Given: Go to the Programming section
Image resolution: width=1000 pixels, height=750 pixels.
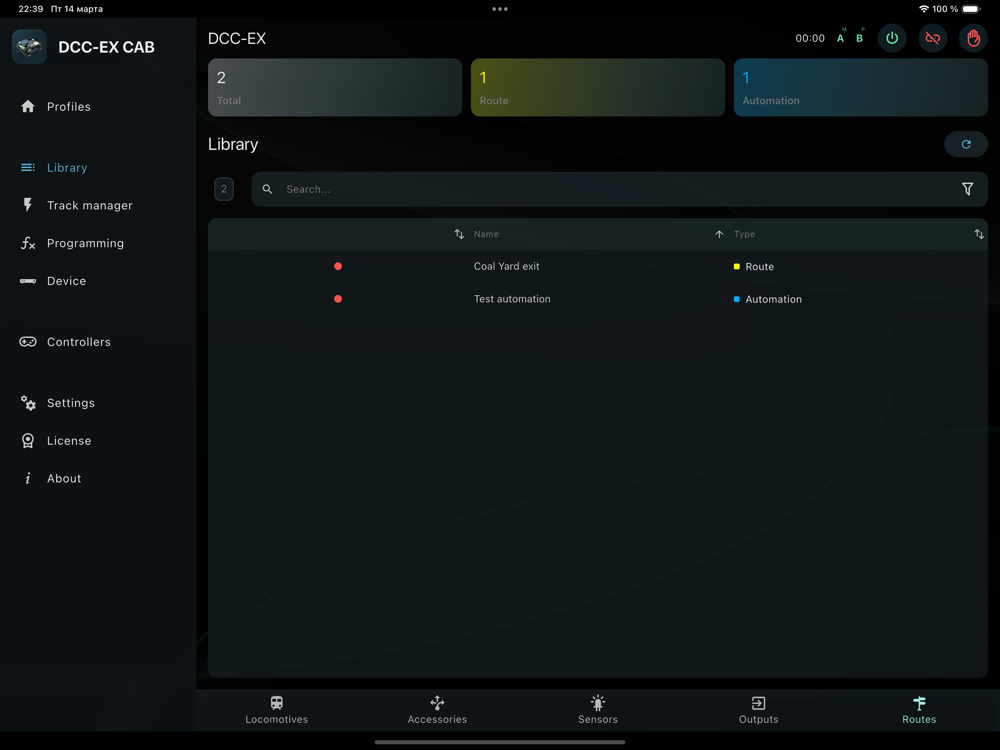Looking at the screenshot, I should 85,243.
